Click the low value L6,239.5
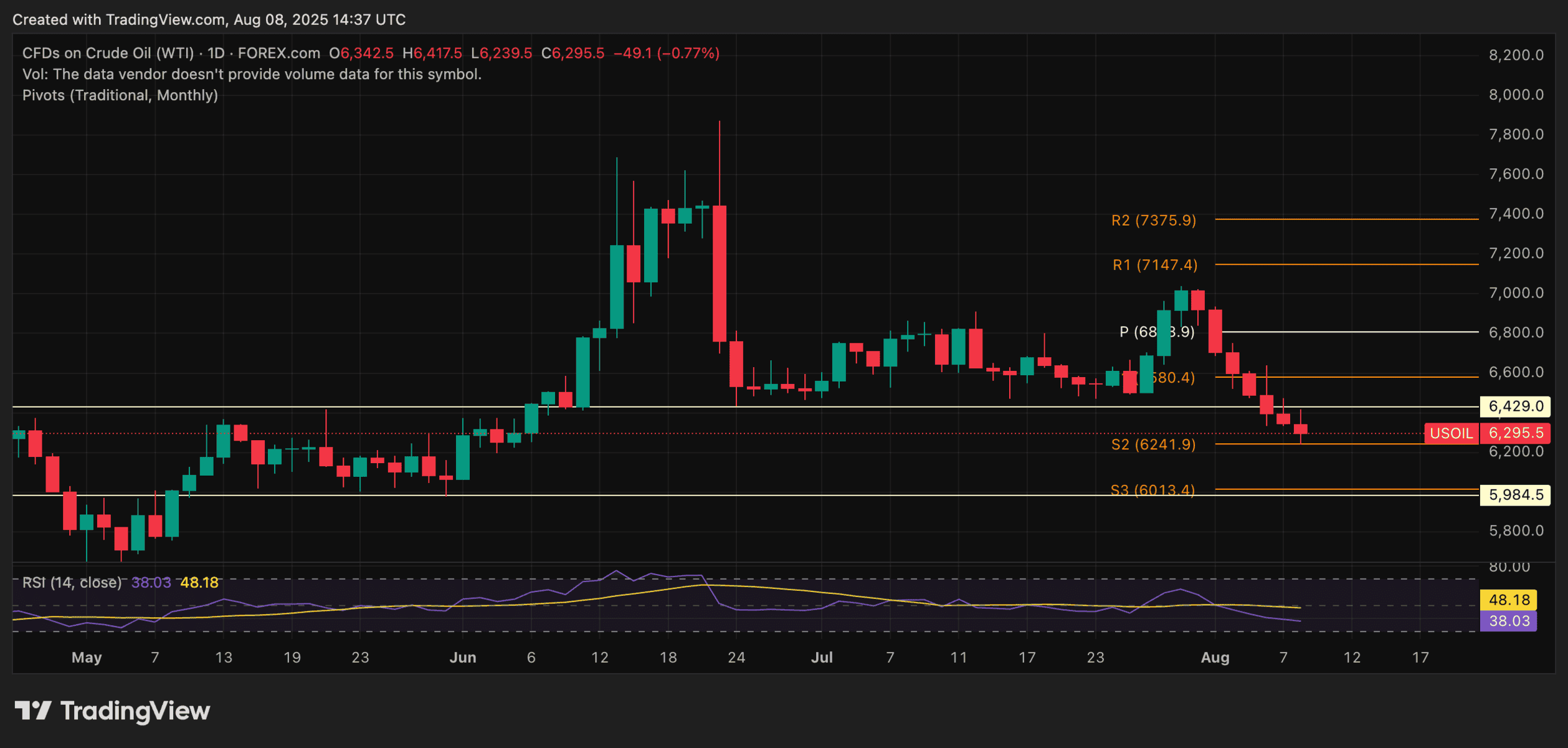Viewport: 1568px width, 748px height. [x=501, y=53]
